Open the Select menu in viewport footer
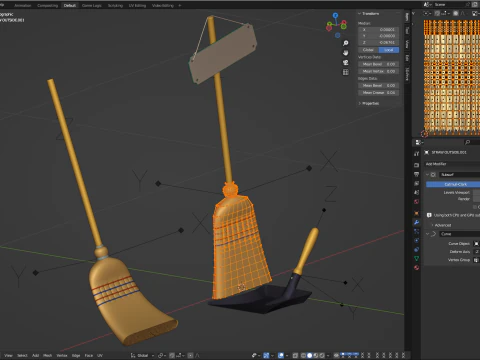The width and height of the screenshot is (480, 360). coord(22,355)
